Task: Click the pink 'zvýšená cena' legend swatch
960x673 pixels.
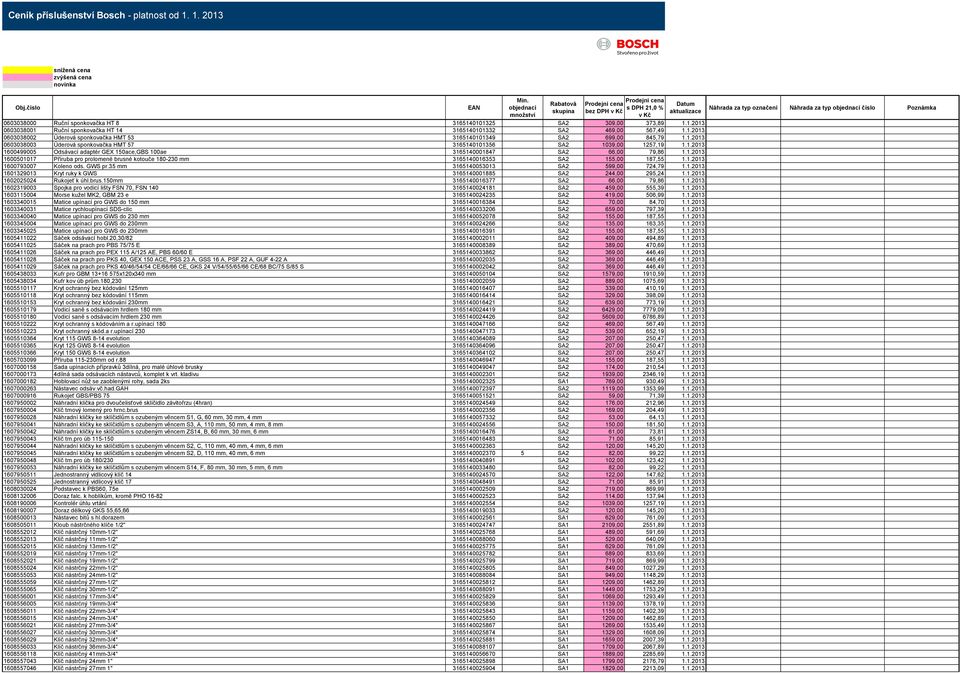Action: click(28, 78)
